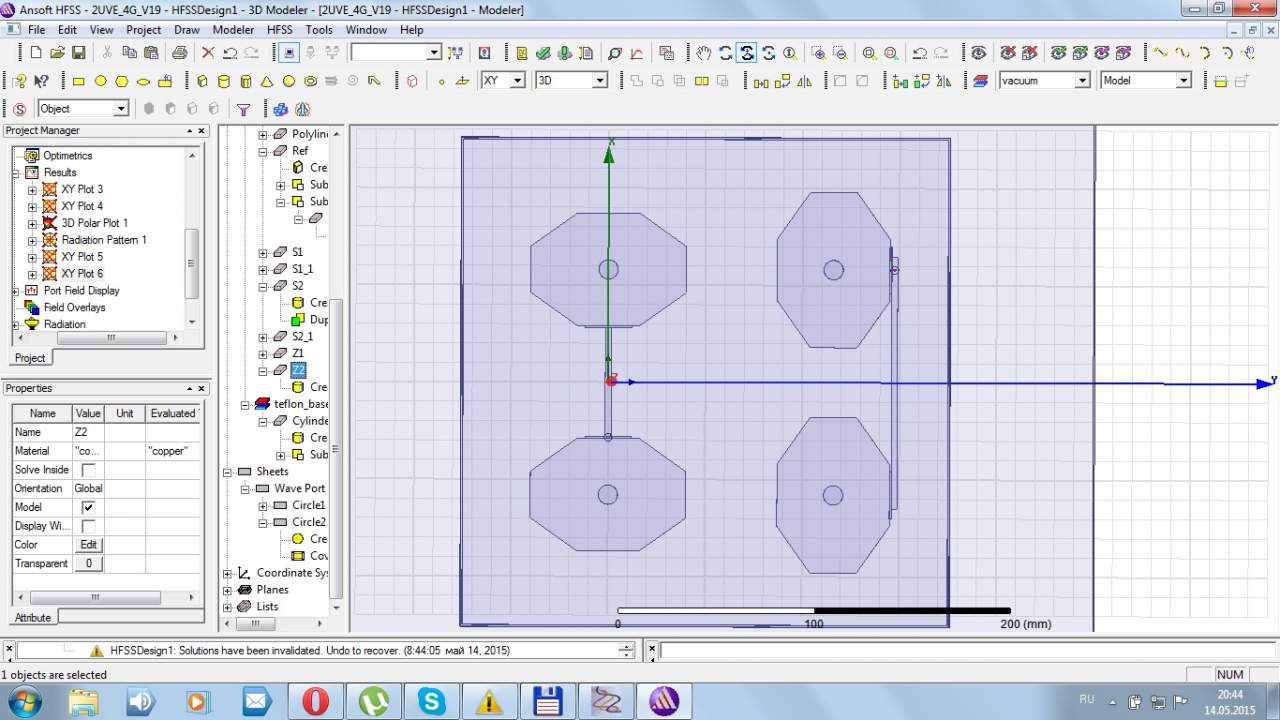Enable the Solve Inside checkbox
This screenshot has width=1280, height=720.
(x=88, y=470)
